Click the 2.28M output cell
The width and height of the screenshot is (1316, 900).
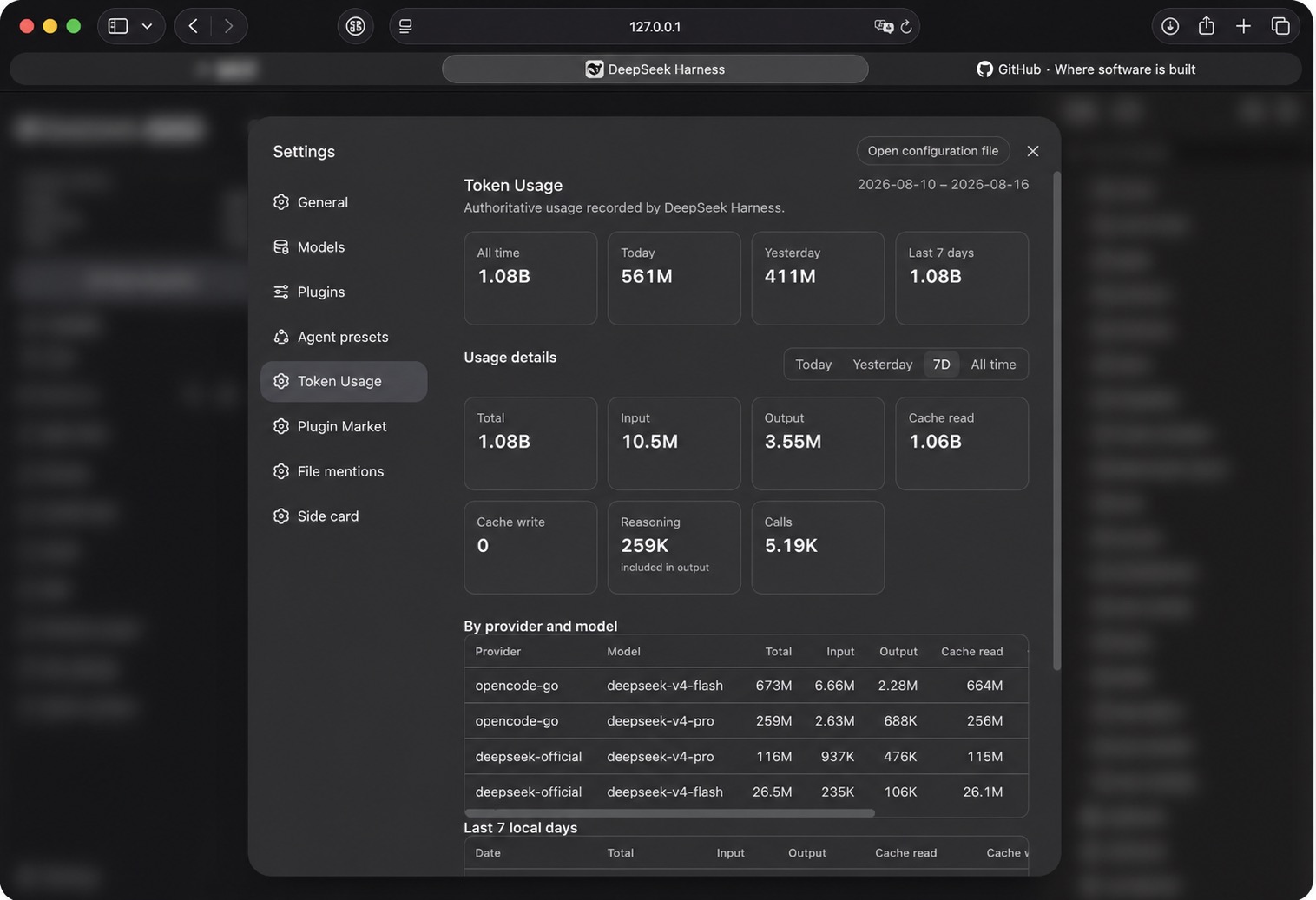point(898,686)
